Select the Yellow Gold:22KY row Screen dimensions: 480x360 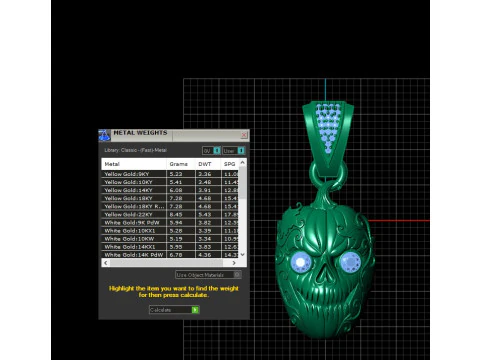point(170,214)
